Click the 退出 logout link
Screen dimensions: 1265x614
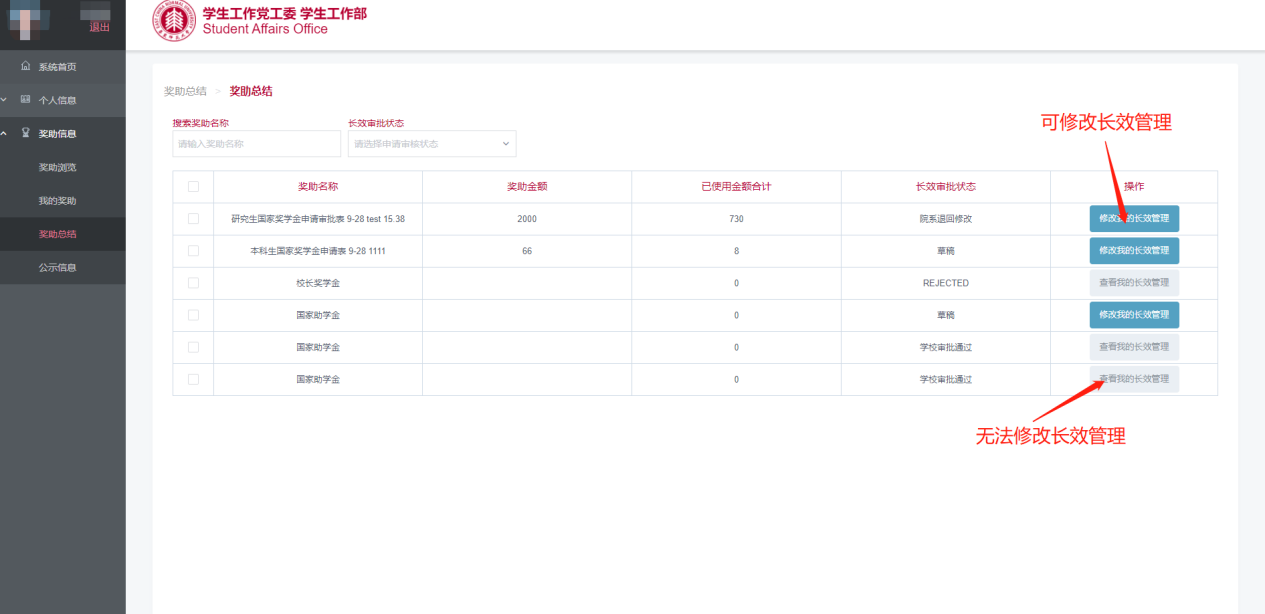(x=100, y=27)
